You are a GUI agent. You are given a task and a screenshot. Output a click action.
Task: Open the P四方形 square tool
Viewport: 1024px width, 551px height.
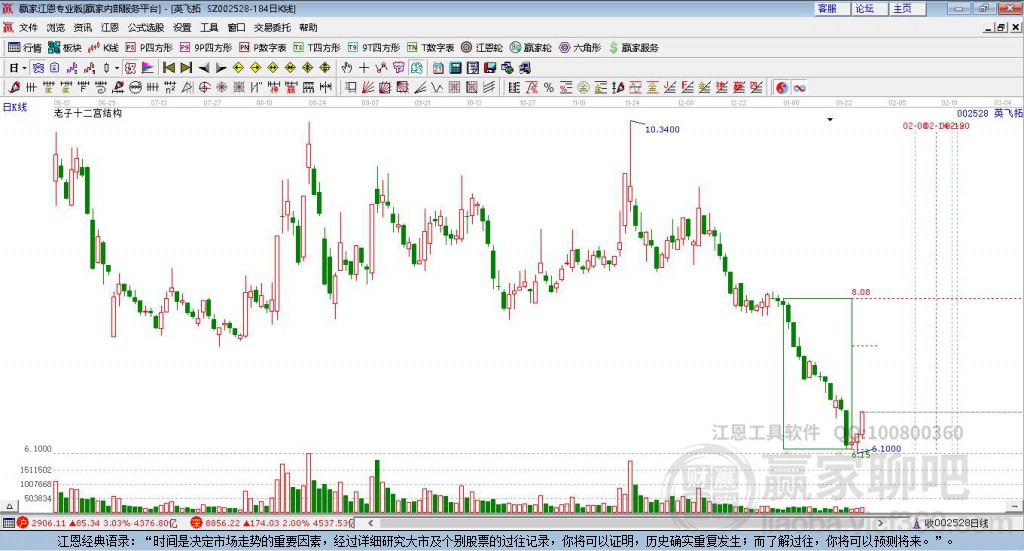[149, 47]
